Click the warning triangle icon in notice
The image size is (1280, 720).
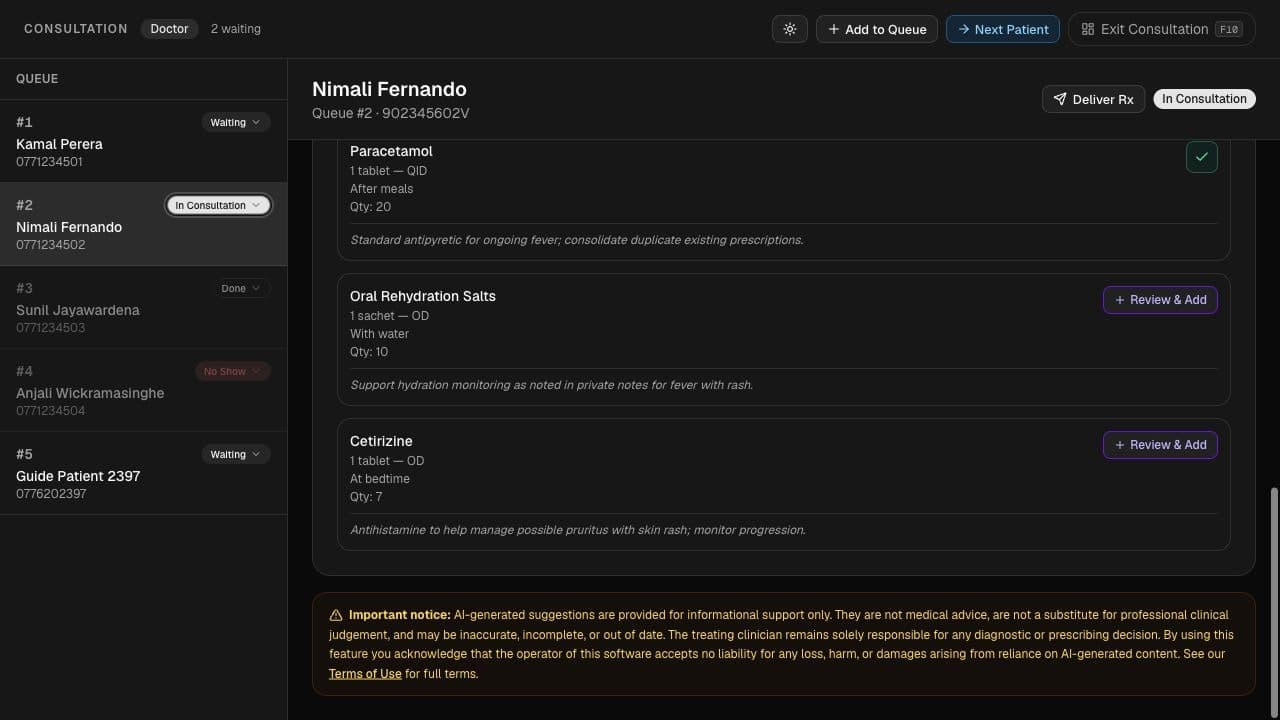pyautogui.click(x=336, y=616)
